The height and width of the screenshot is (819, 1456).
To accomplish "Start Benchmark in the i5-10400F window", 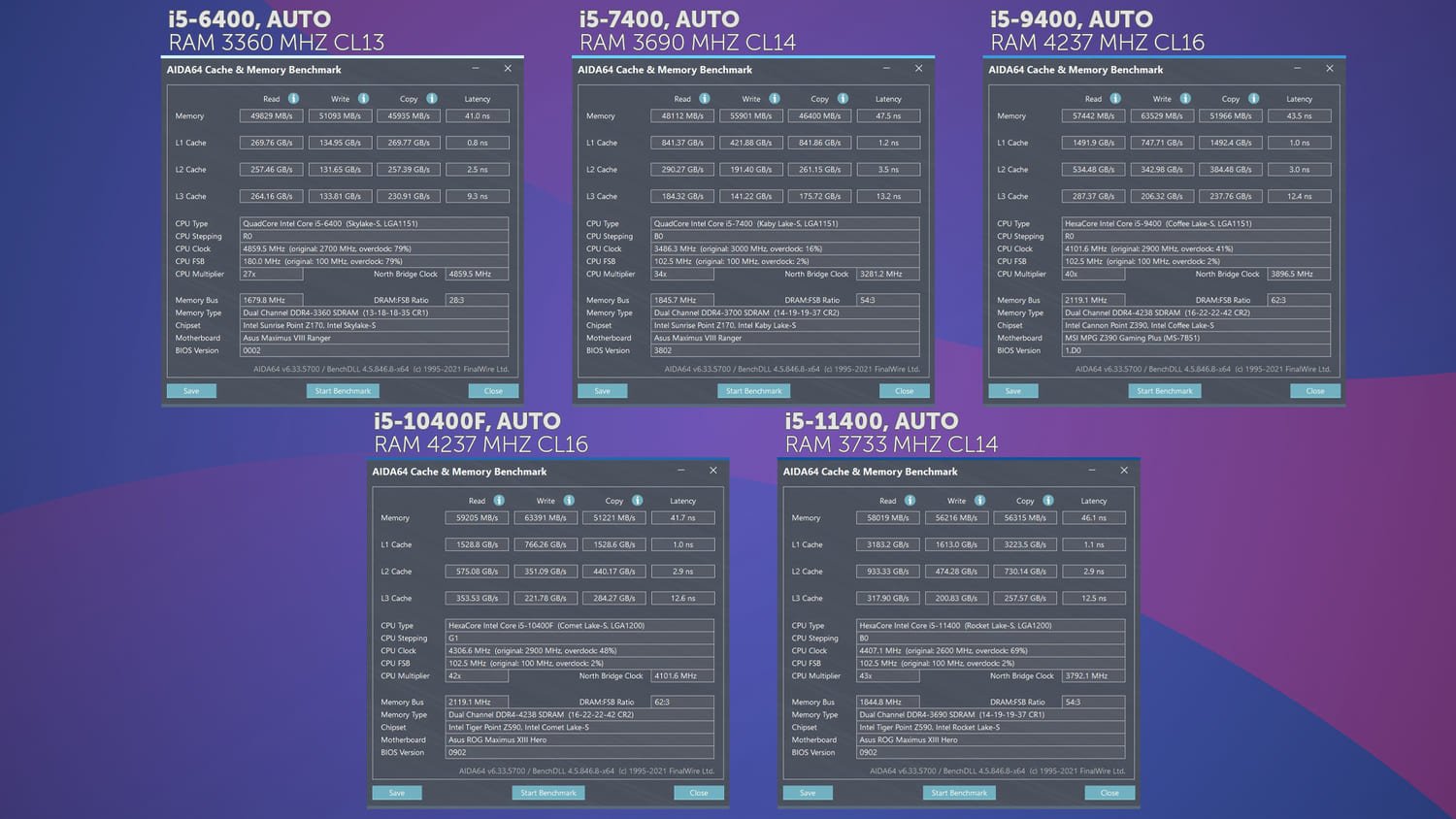I will pyautogui.click(x=548, y=793).
